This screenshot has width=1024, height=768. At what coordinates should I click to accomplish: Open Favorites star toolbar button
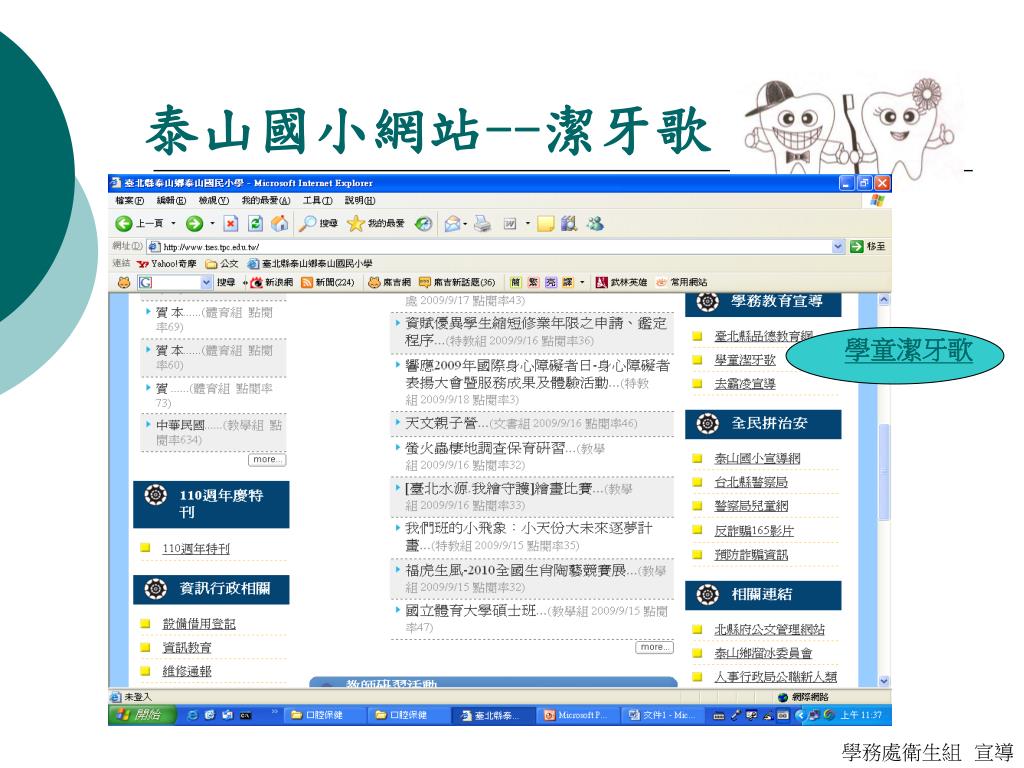376,223
